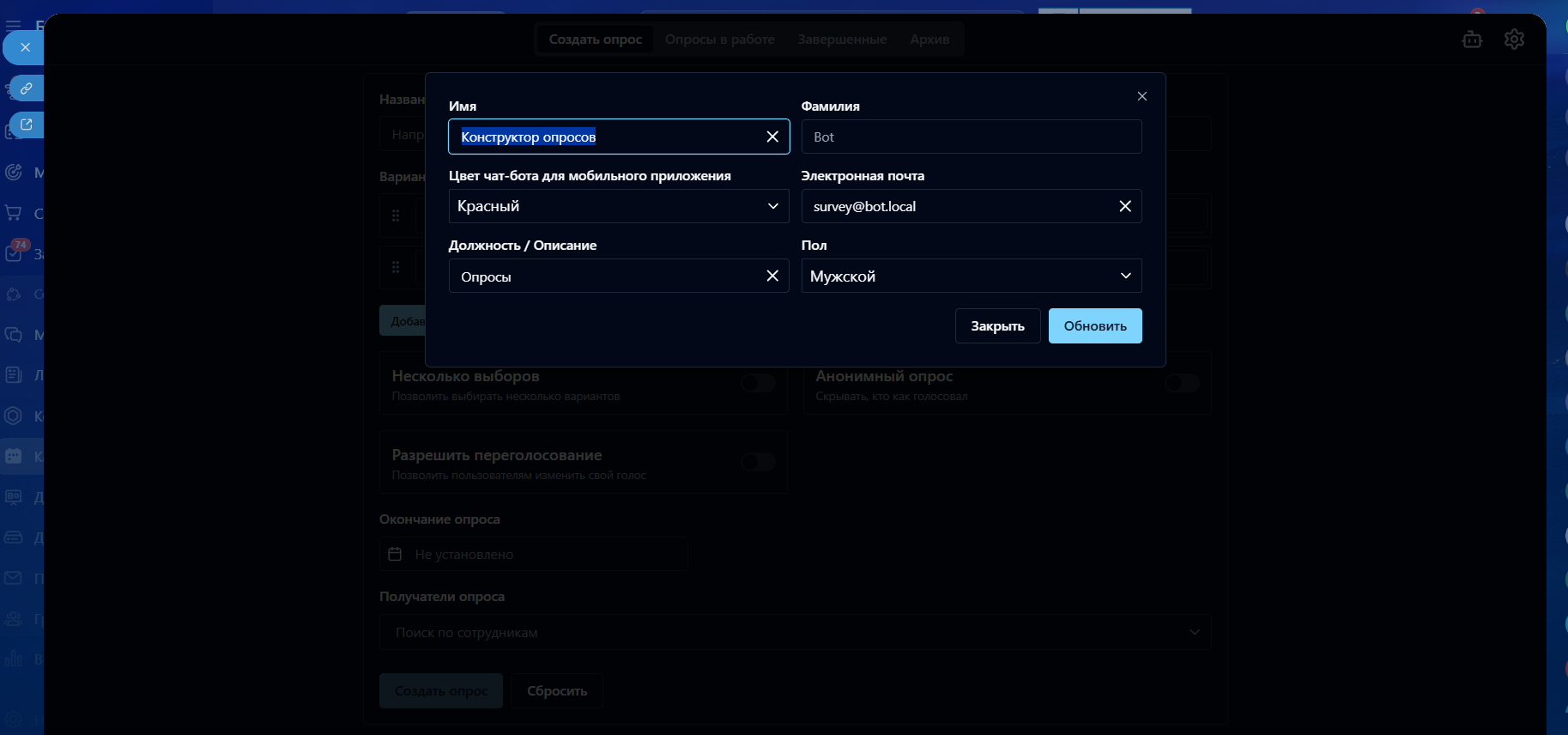The width and height of the screenshot is (1568, 735).
Task: Click the Закрыть button
Action: pyautogui.click(x=997, y=326)
